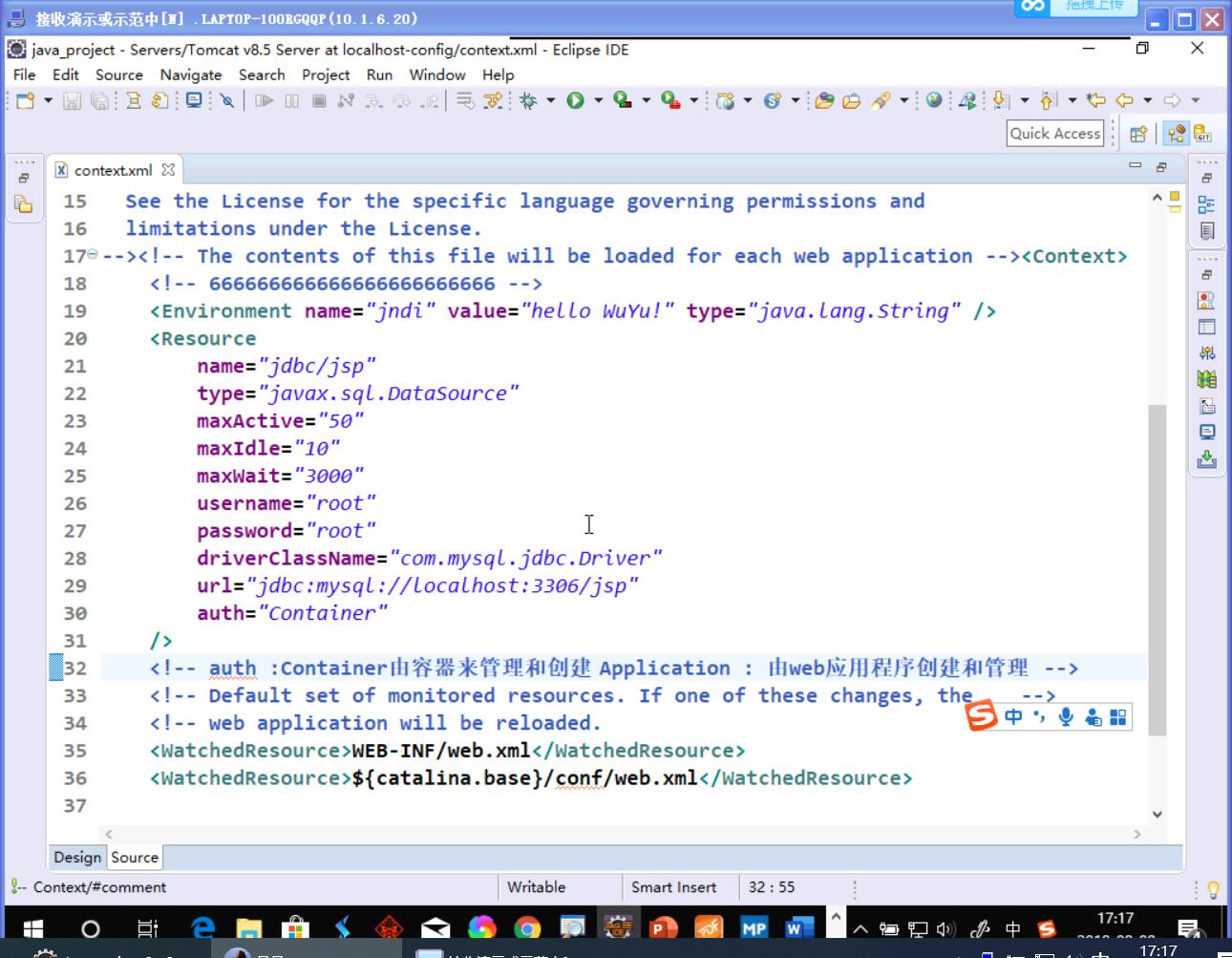Click Open Perspective icon

coord(1138,135)
